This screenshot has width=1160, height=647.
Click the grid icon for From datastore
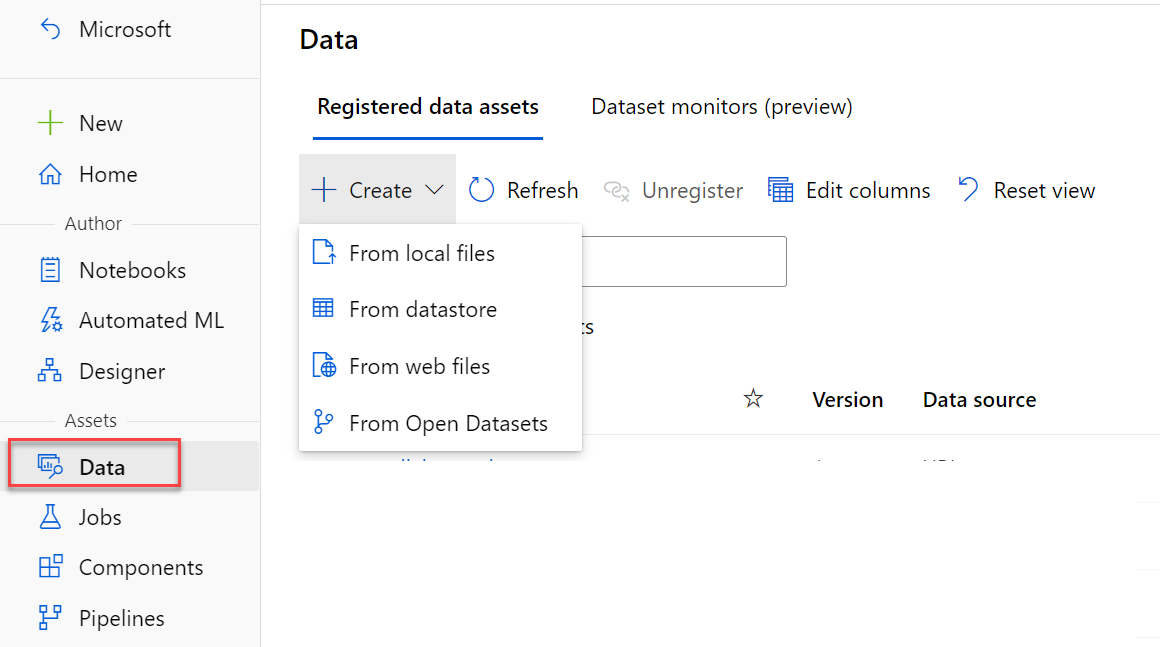click(323, 308)
